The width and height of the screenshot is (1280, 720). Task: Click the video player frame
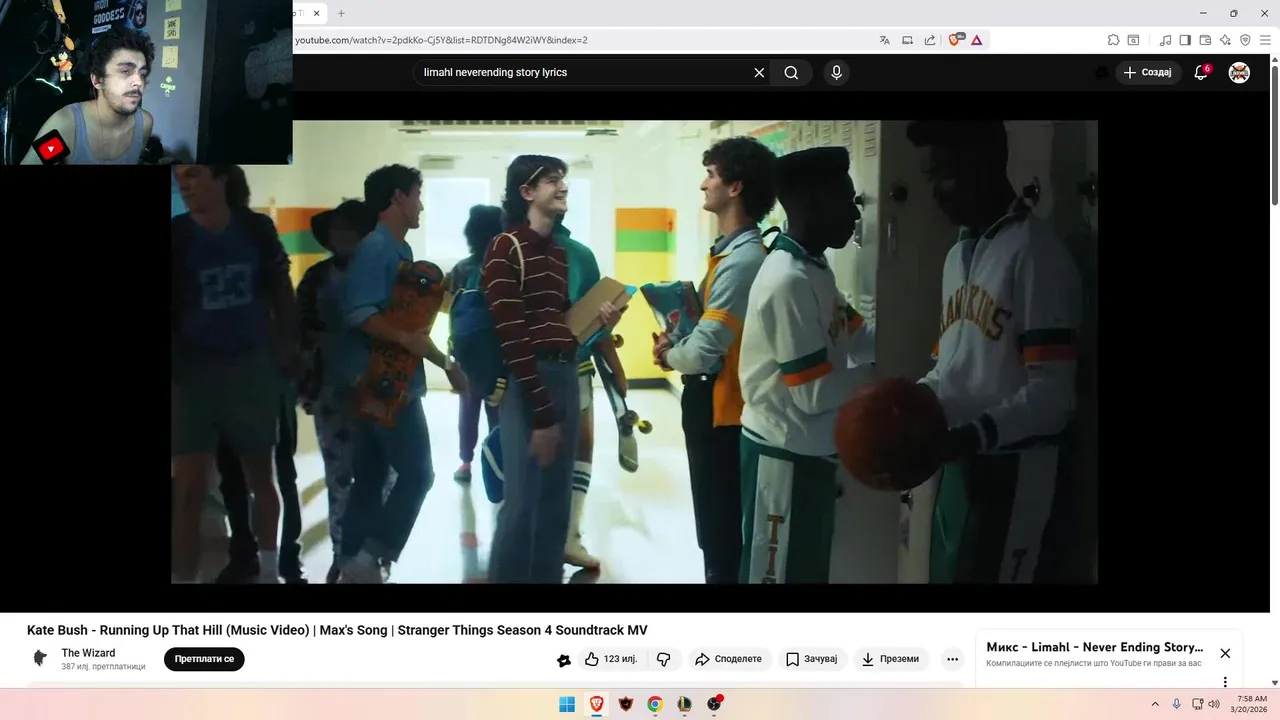(x=634, y=352)
